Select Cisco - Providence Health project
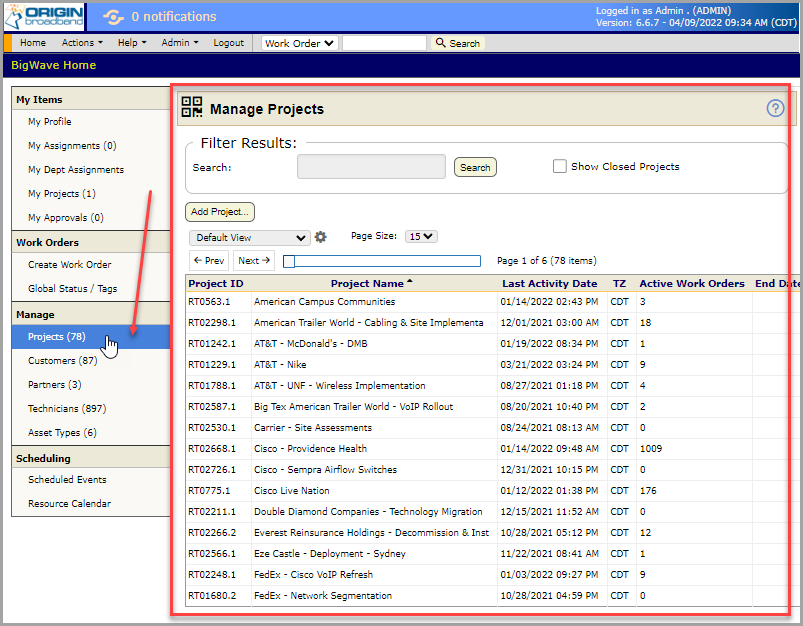 click(310, 449)
